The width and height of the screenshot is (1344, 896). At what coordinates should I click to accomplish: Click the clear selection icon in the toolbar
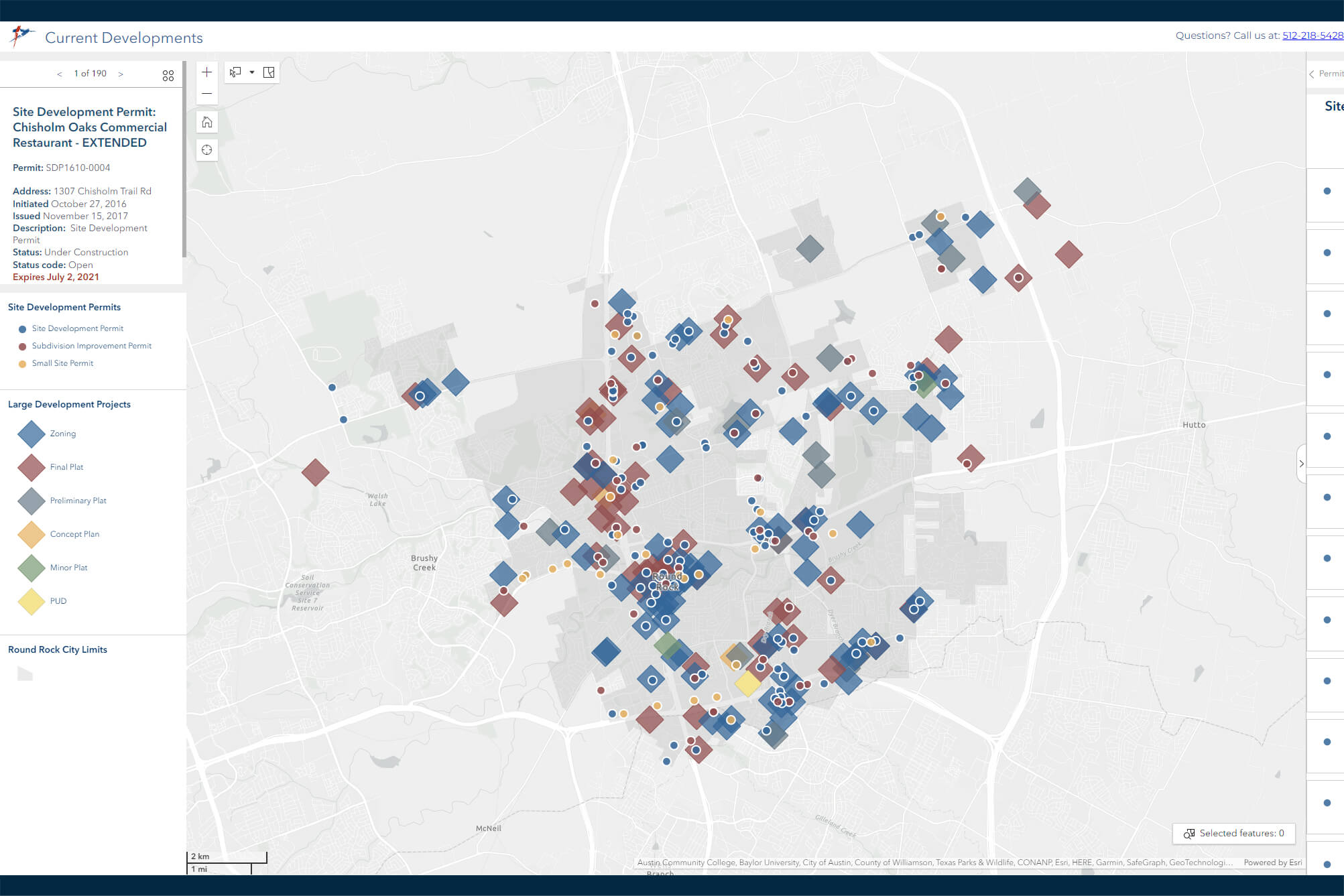269,72
